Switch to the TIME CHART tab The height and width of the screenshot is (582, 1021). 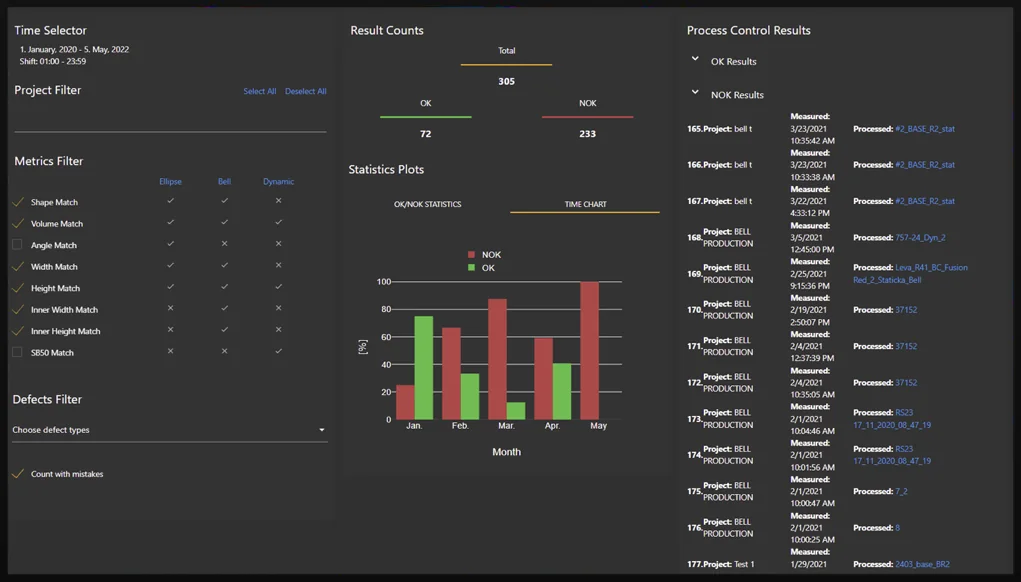pyautogui.click(x=585, y=204)
